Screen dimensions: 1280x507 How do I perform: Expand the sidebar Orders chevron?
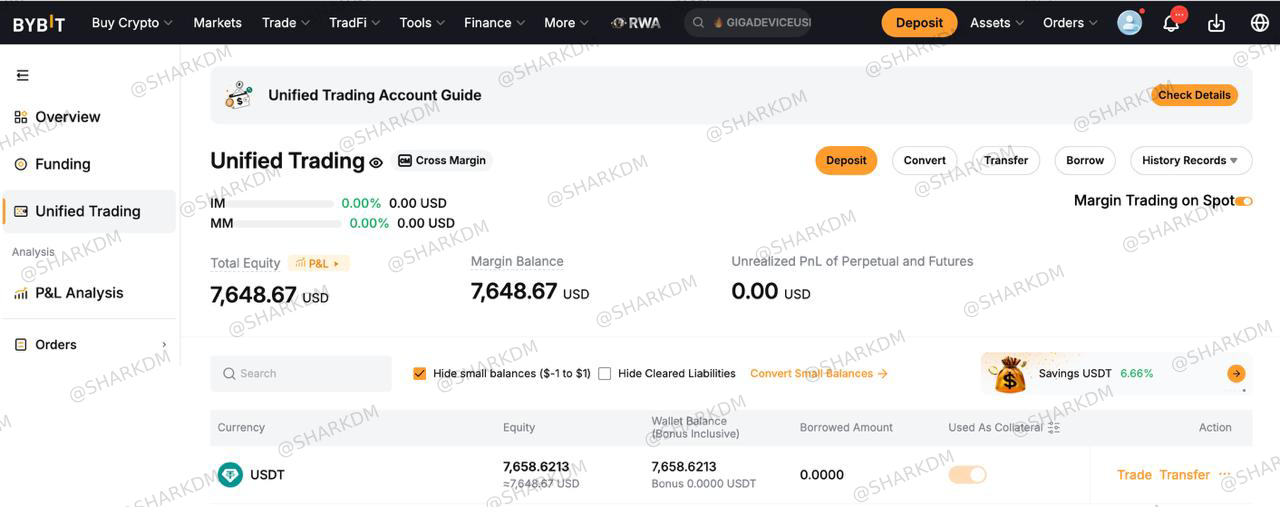[165, 345]
